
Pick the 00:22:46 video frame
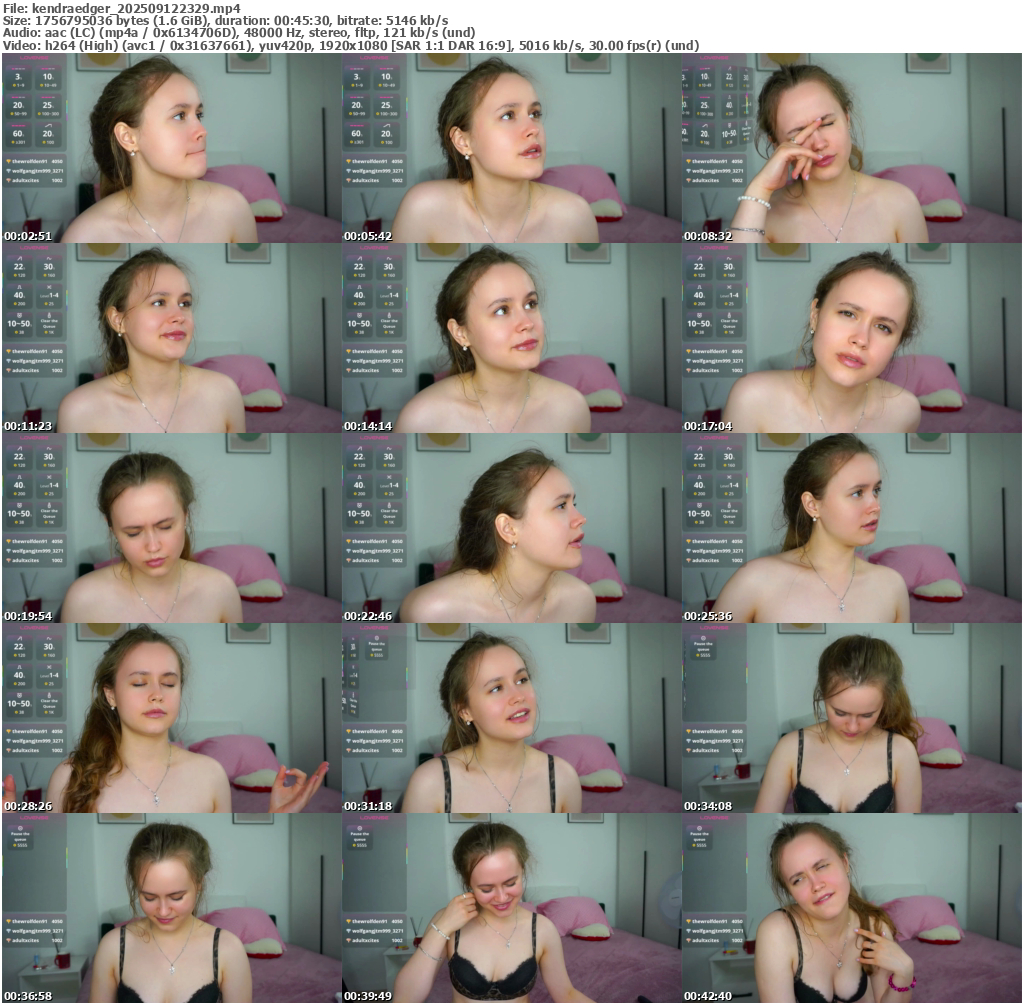[511, 528]
